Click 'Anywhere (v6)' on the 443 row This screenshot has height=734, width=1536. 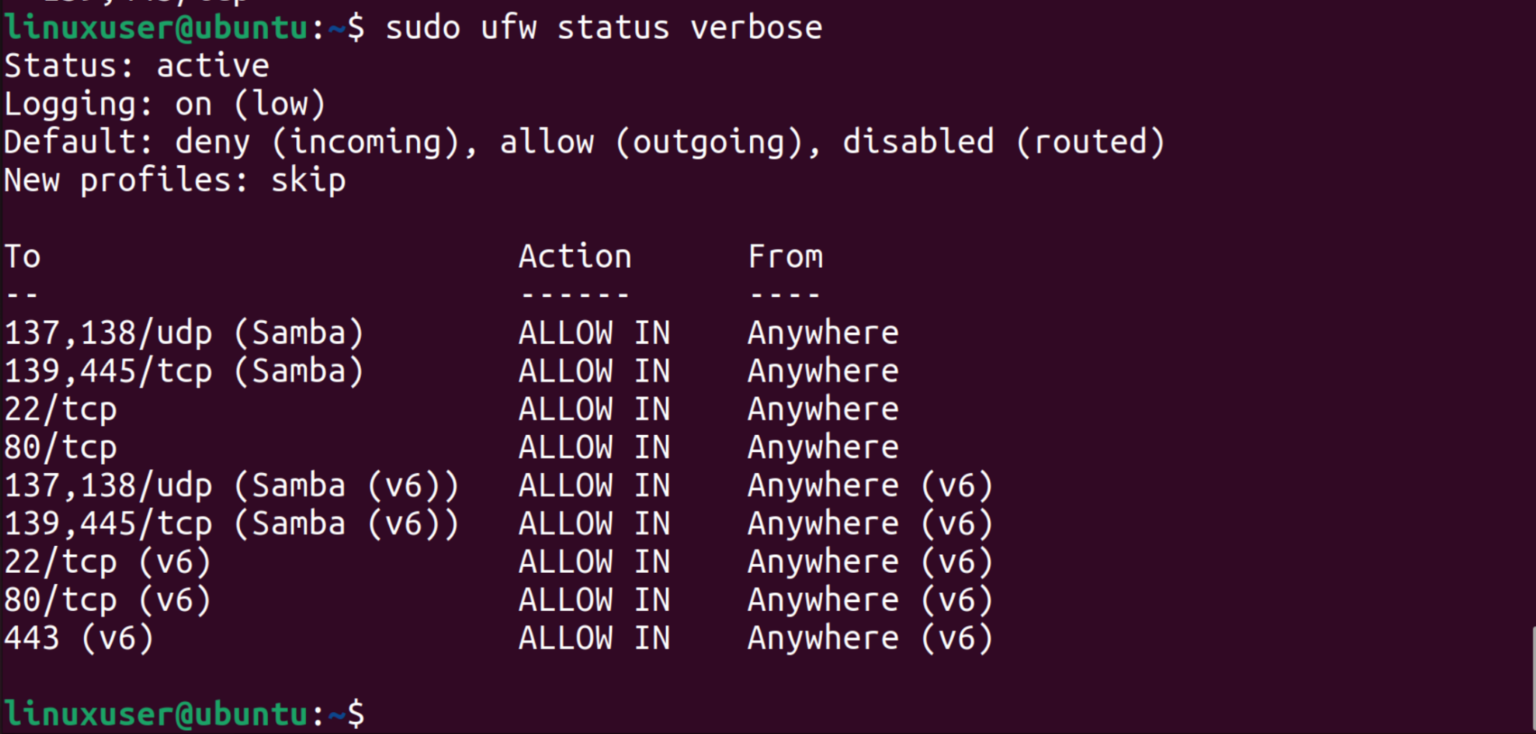tap(870, 638)
